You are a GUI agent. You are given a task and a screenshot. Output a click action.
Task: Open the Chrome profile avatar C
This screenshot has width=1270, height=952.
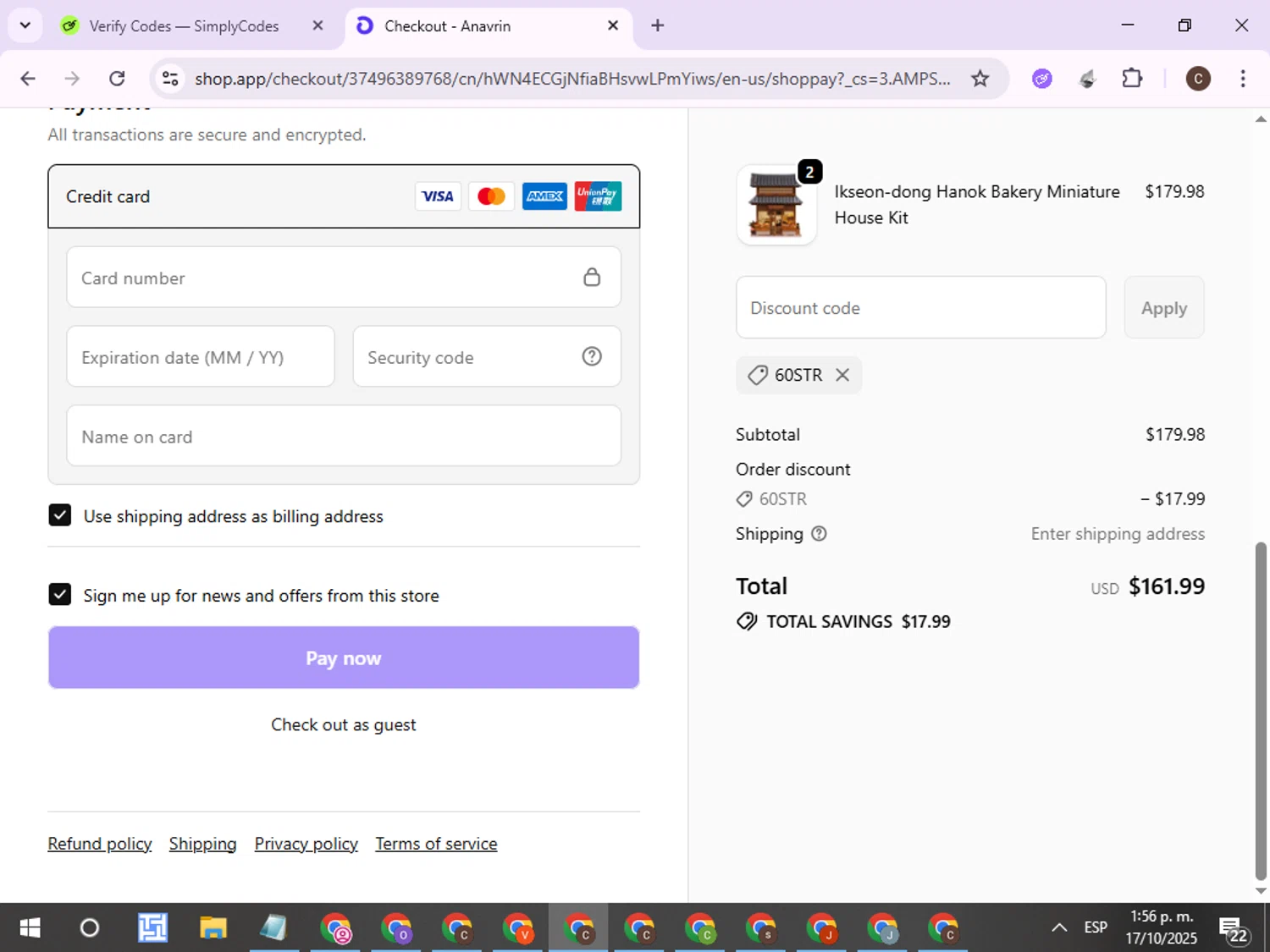point(1197,79)
